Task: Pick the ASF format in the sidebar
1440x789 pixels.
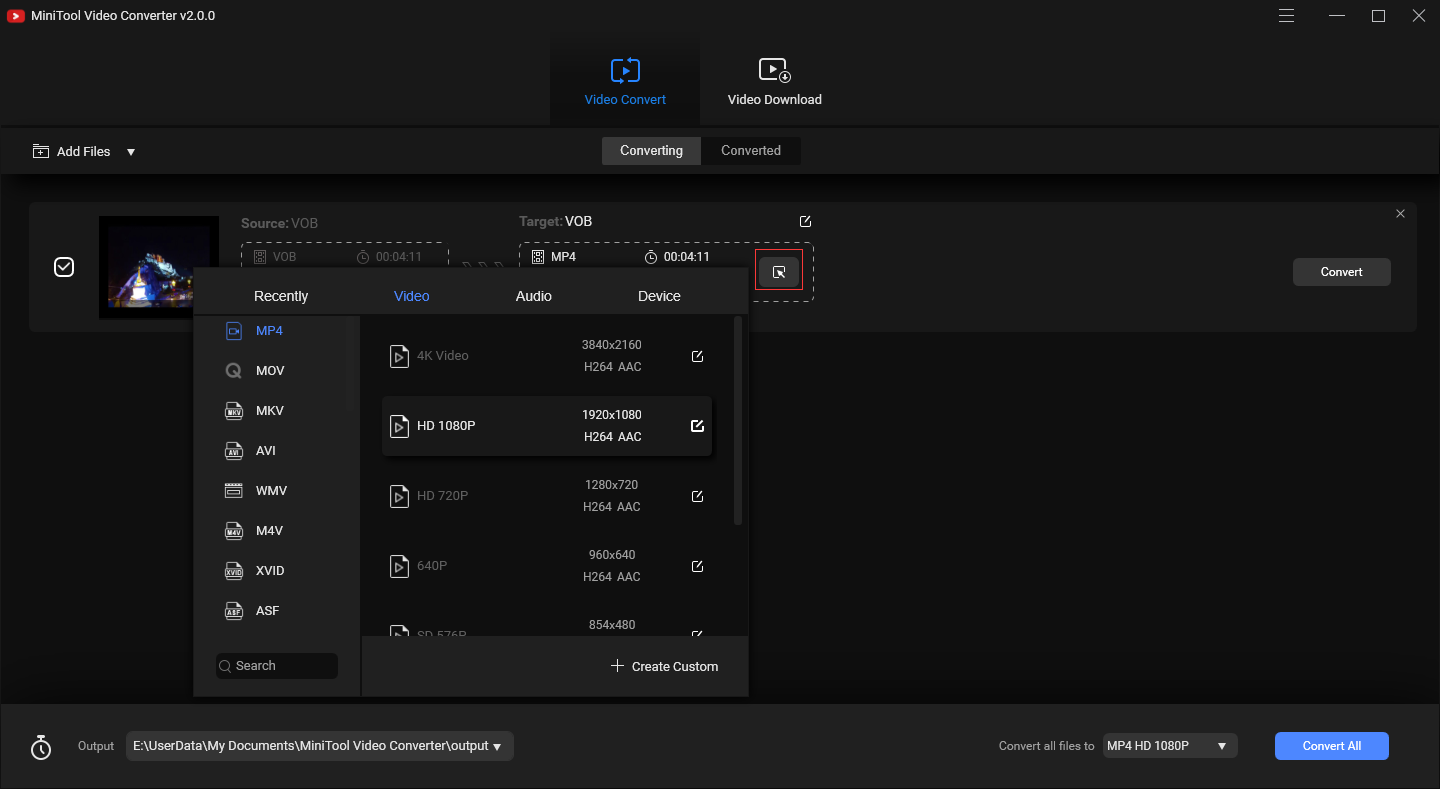Action: tap(267, 610)
